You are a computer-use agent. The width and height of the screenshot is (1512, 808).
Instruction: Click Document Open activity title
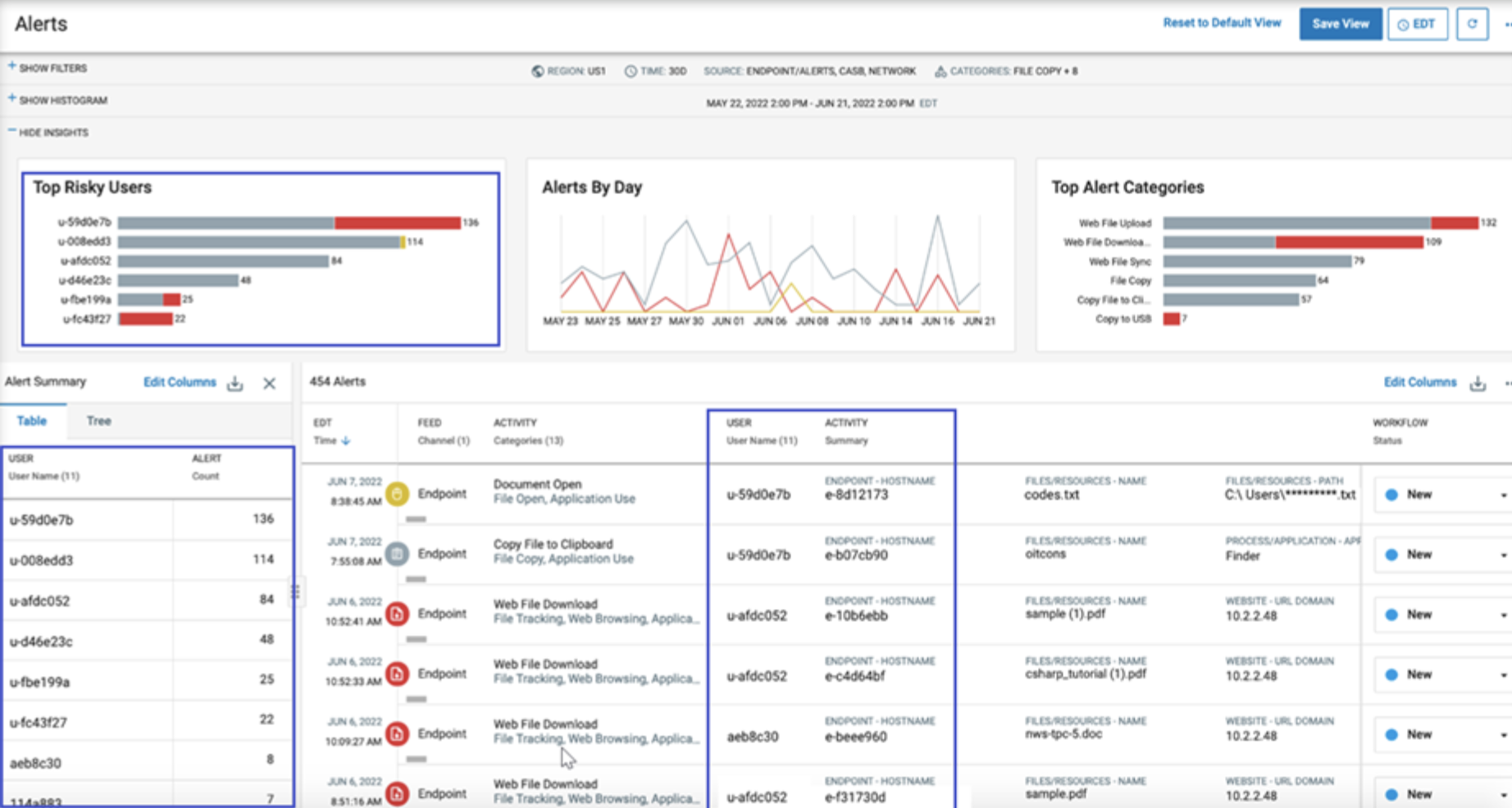click(537, 484)
